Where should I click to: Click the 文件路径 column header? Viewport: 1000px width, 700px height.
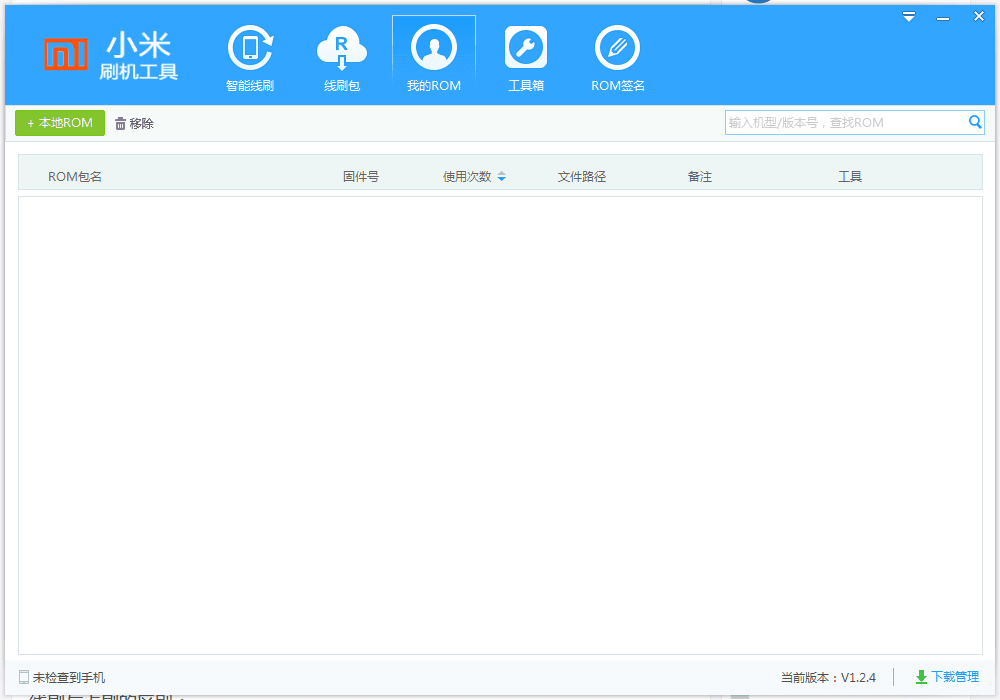582,177
